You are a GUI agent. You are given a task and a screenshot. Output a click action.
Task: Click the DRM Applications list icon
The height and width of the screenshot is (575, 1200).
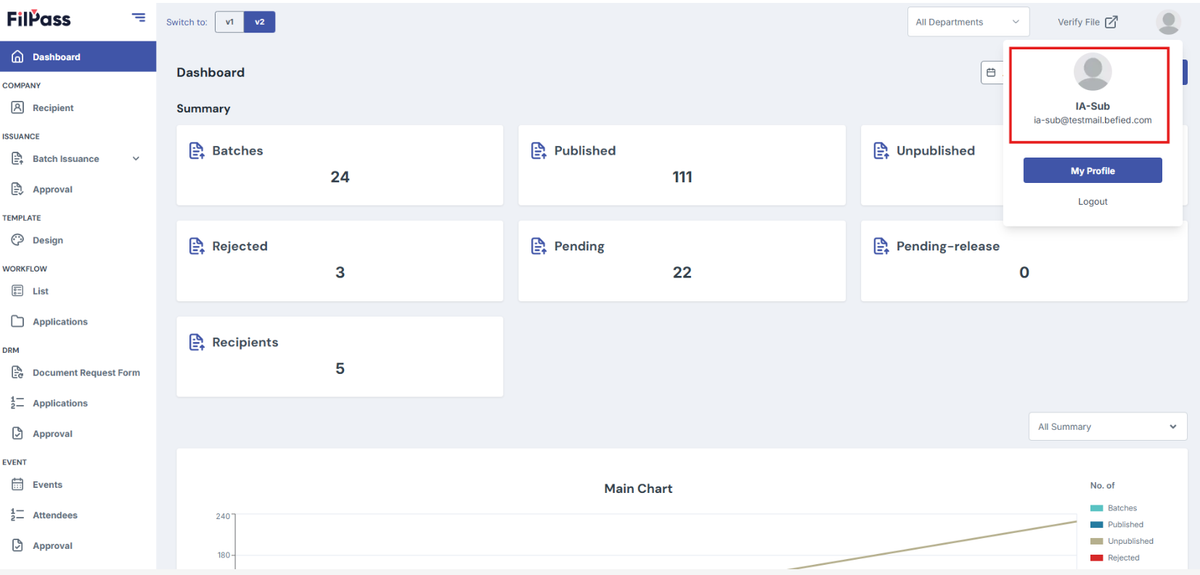tap(17, 403)
